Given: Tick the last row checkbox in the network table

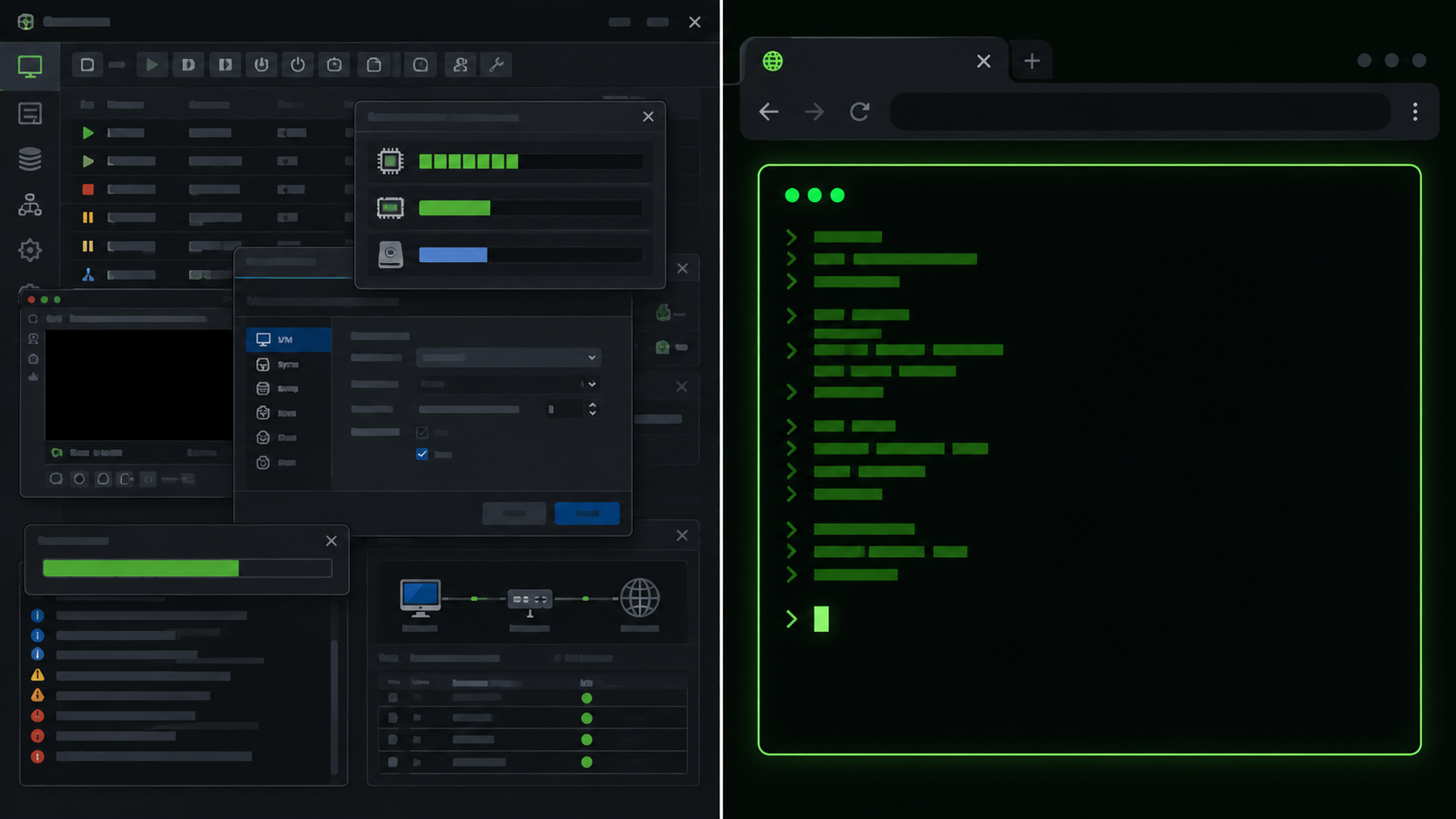Looking at the screenshot, I should click(x=393, y=762).
